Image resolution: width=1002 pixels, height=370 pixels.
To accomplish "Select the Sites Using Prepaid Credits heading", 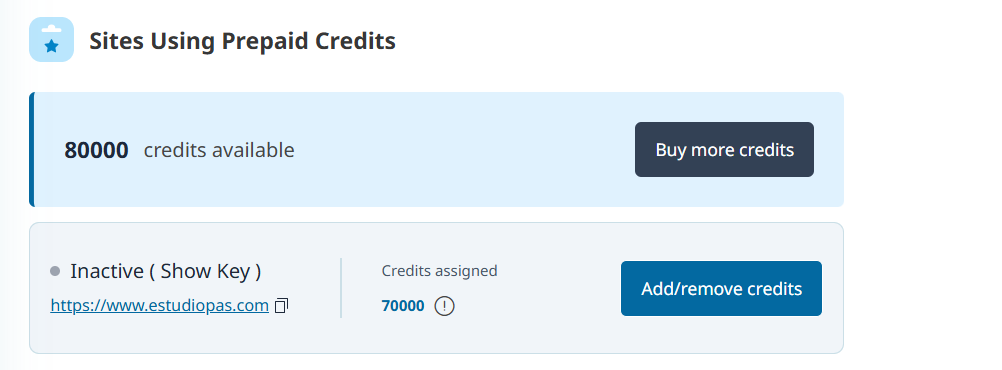I will [x=242, y=41].
